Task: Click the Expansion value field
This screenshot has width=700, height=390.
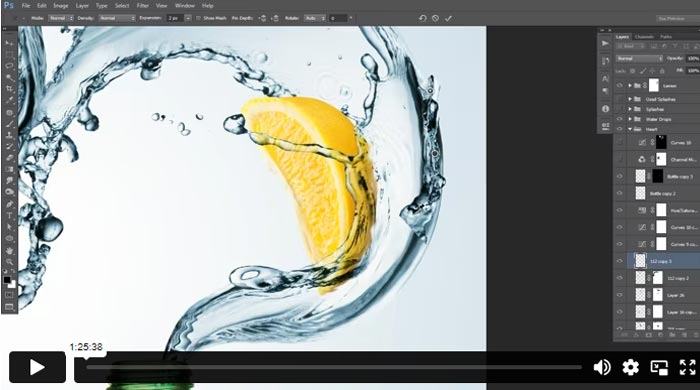Action: tap(175, 18)
